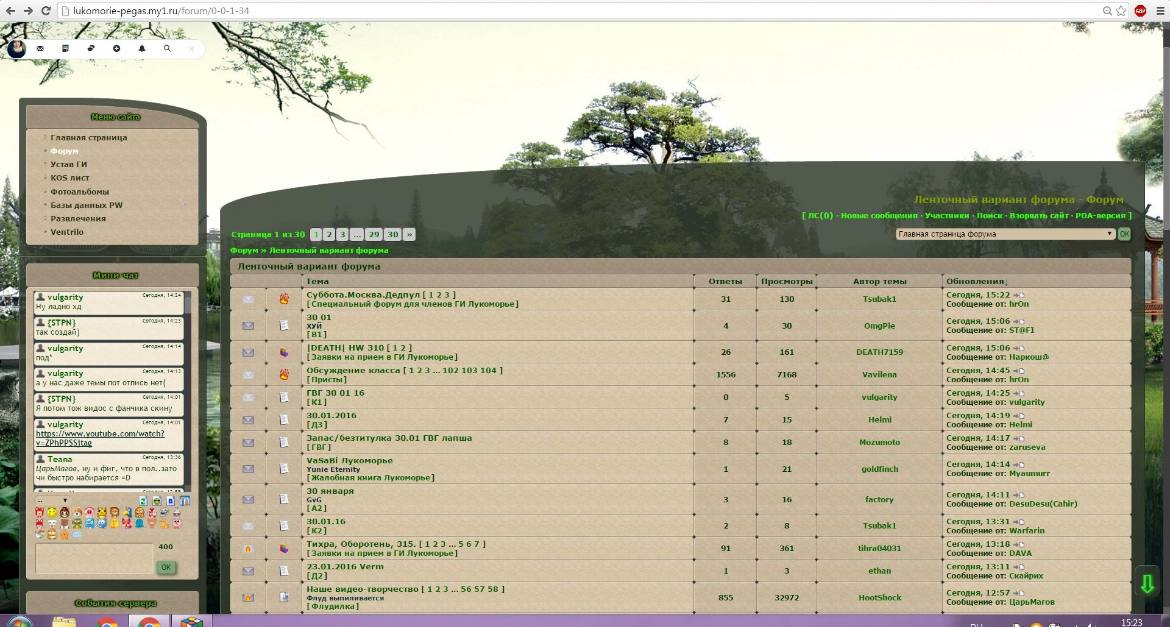Send chat message with OK button

(x=166, y=567)
